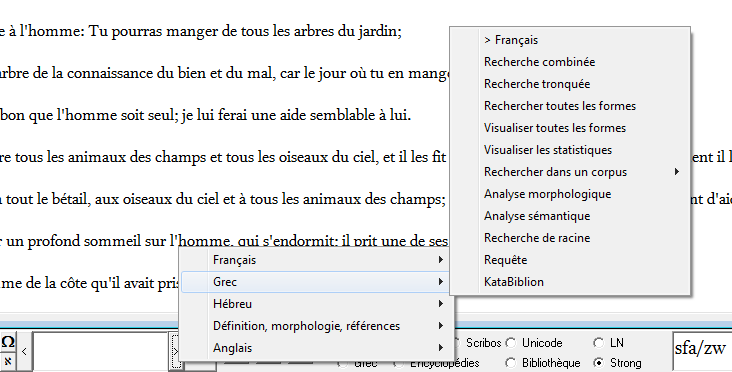Choose Recherche tronquée
The height and width of the screenshot is (372, 732).
pos(570,84)
